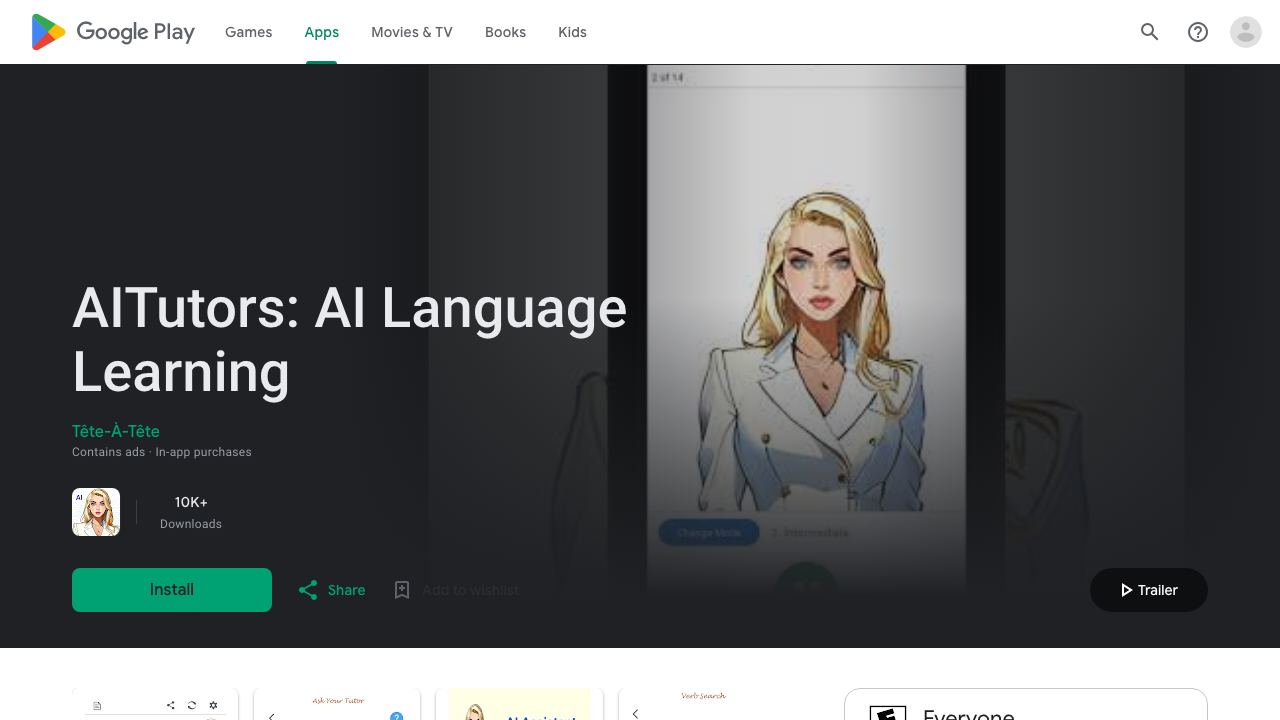Go to the Movies & TV tab
This screenshot has width=1280, height=720.
pyautogui.click(x=412, y=32)
